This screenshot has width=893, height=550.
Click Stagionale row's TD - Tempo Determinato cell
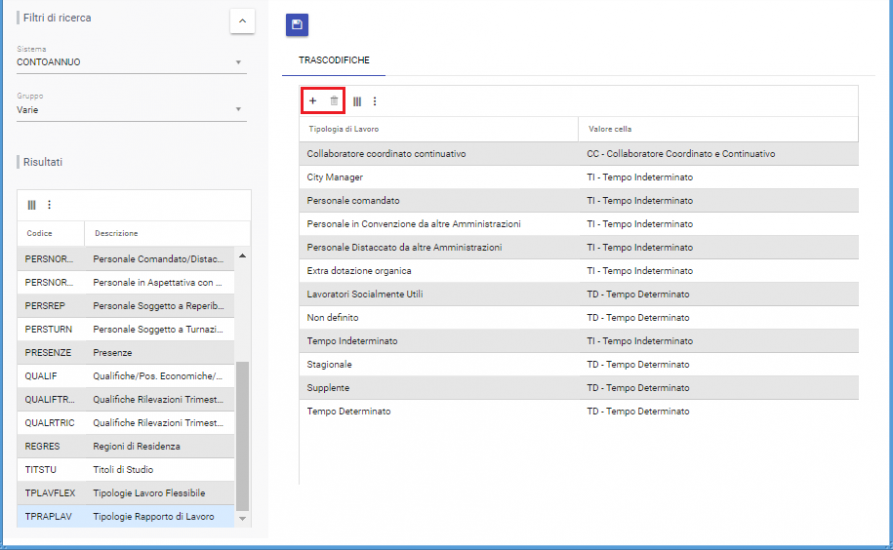coord(638,365)
